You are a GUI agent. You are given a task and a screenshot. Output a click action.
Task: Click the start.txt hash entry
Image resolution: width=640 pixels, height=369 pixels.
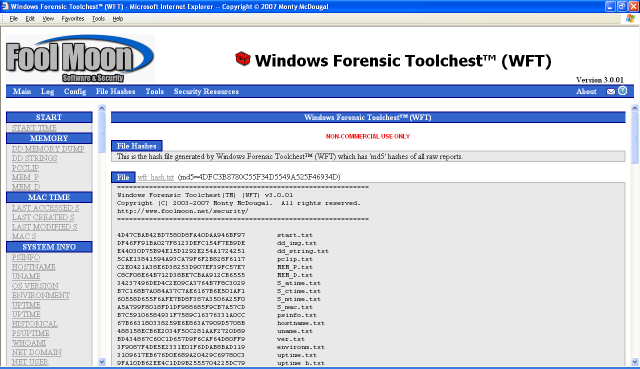coord(215,235)
